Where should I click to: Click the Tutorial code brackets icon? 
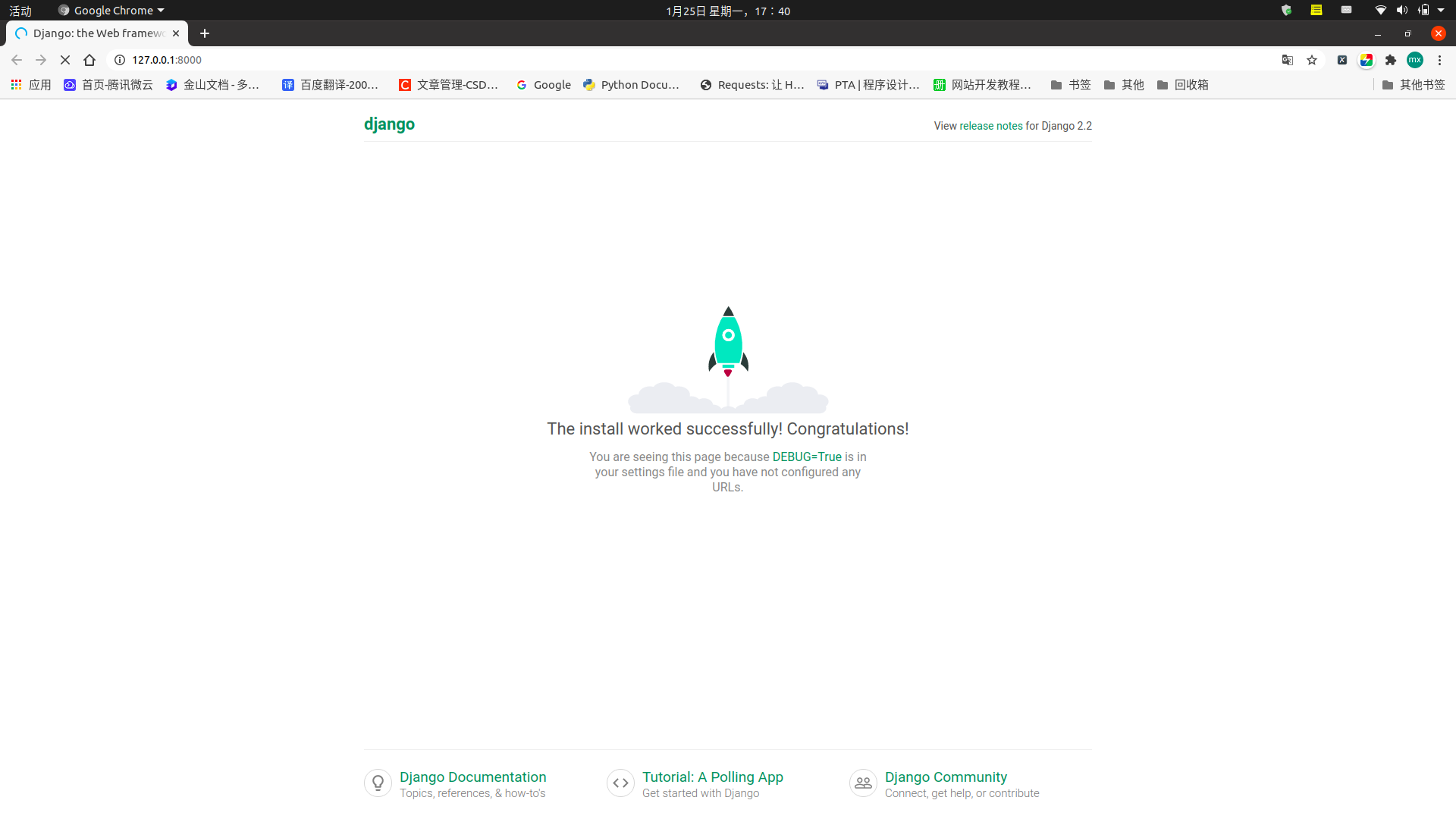tap(620, 783)
